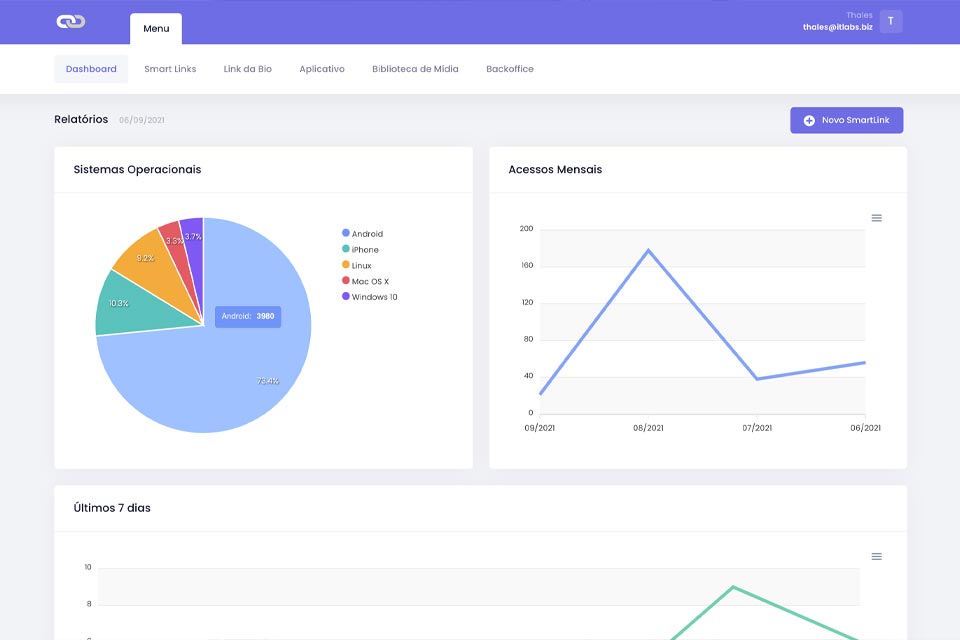Image resolution: width=960 pixels, height=640 pixels.
Task: Click the 06/2021 axis label
Action: (x=865, y=428)
